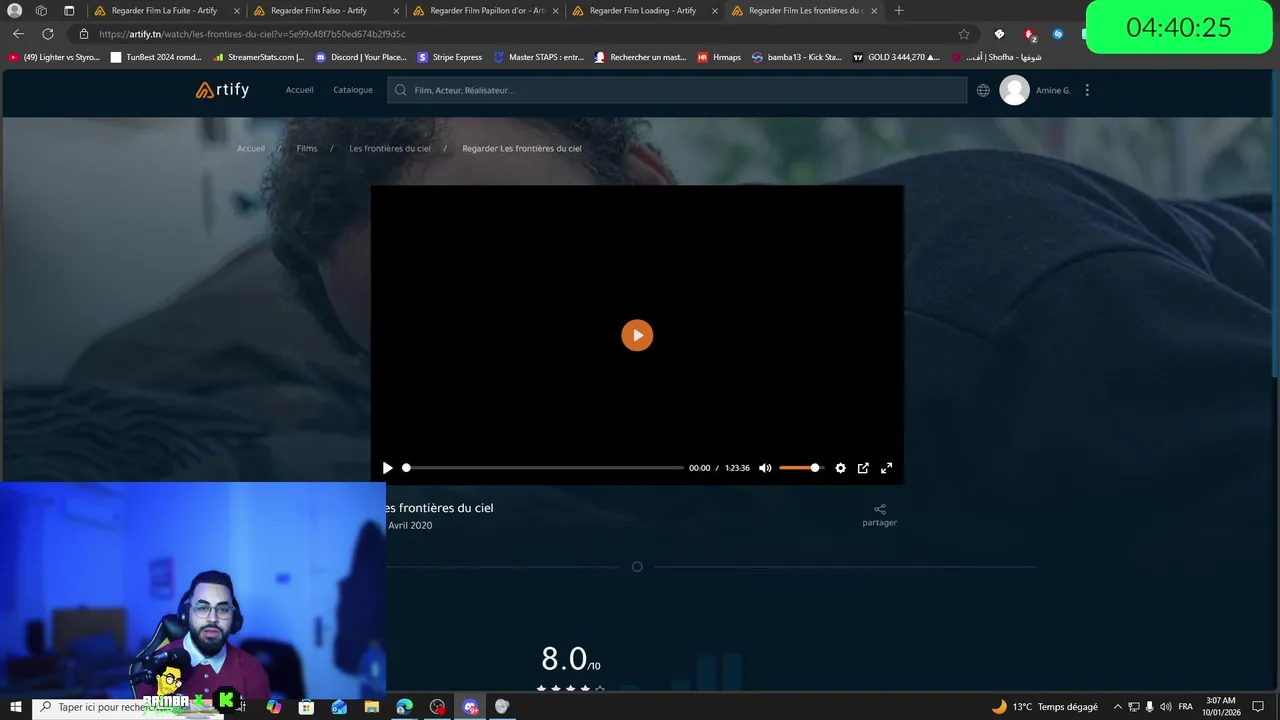
Task: Switch to Regarder Film Loading tab
Action: (643, 11)
